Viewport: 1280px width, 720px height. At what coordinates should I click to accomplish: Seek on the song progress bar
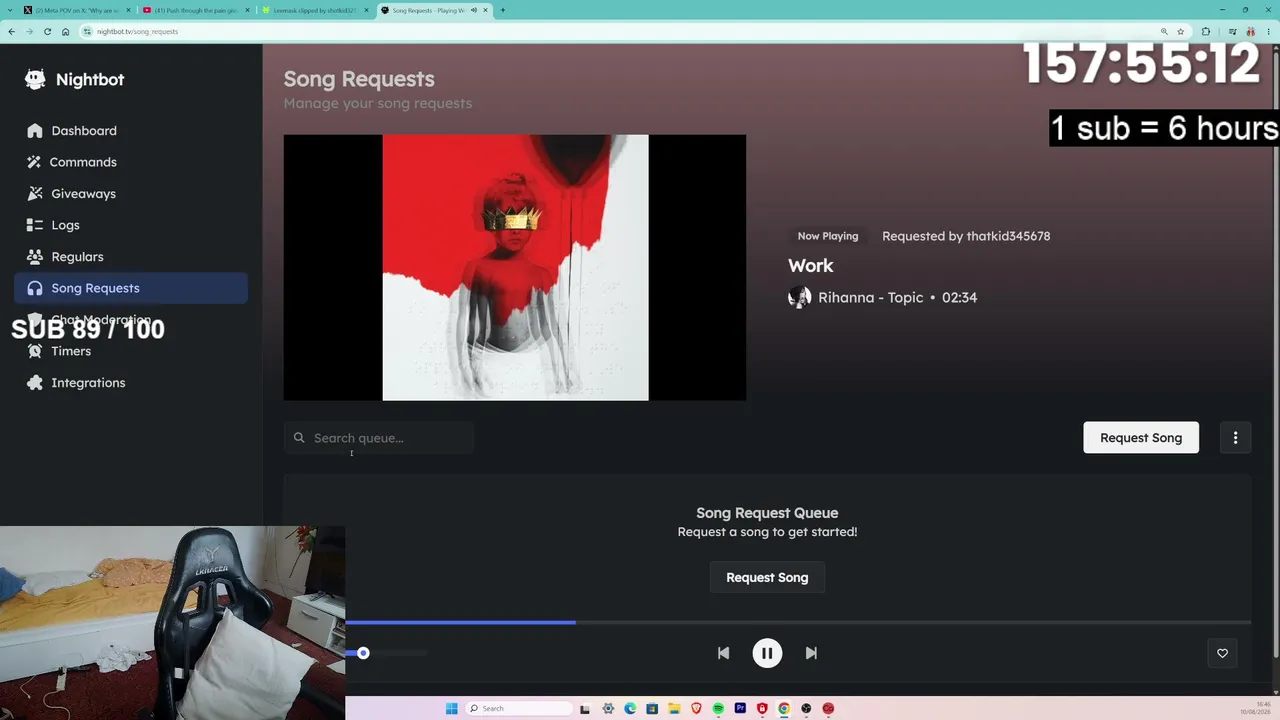coord(798,622)
